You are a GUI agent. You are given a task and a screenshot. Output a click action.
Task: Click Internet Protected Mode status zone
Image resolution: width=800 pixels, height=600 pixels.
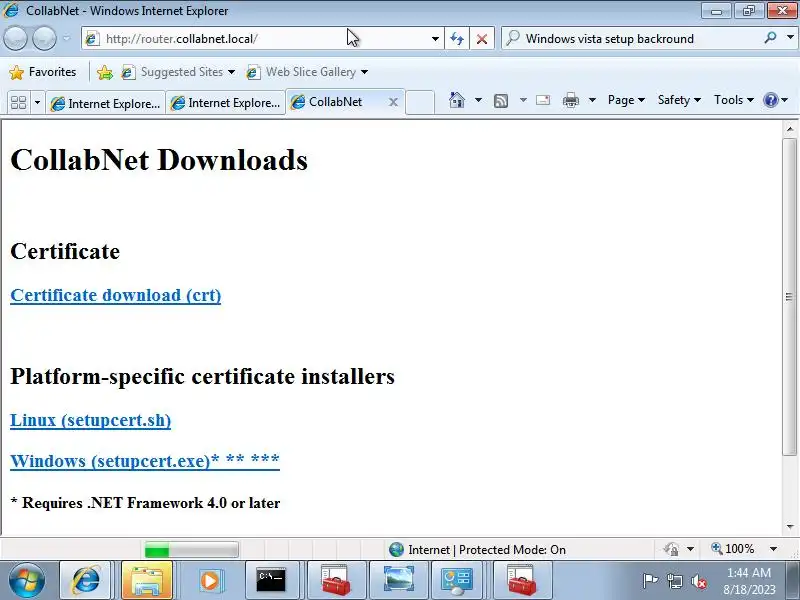click(477, 549)
